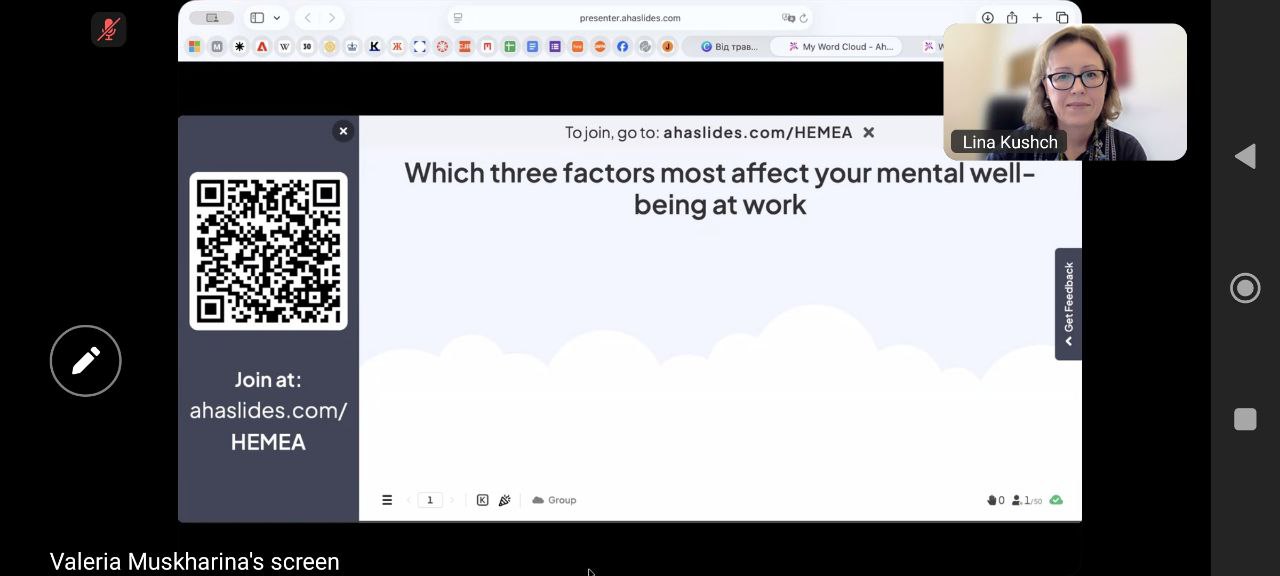Screen dimensions: 1280x576
Task: Open the keyboard shortcuts K icon
Action: pyautogui.click(x=482, y=500)
